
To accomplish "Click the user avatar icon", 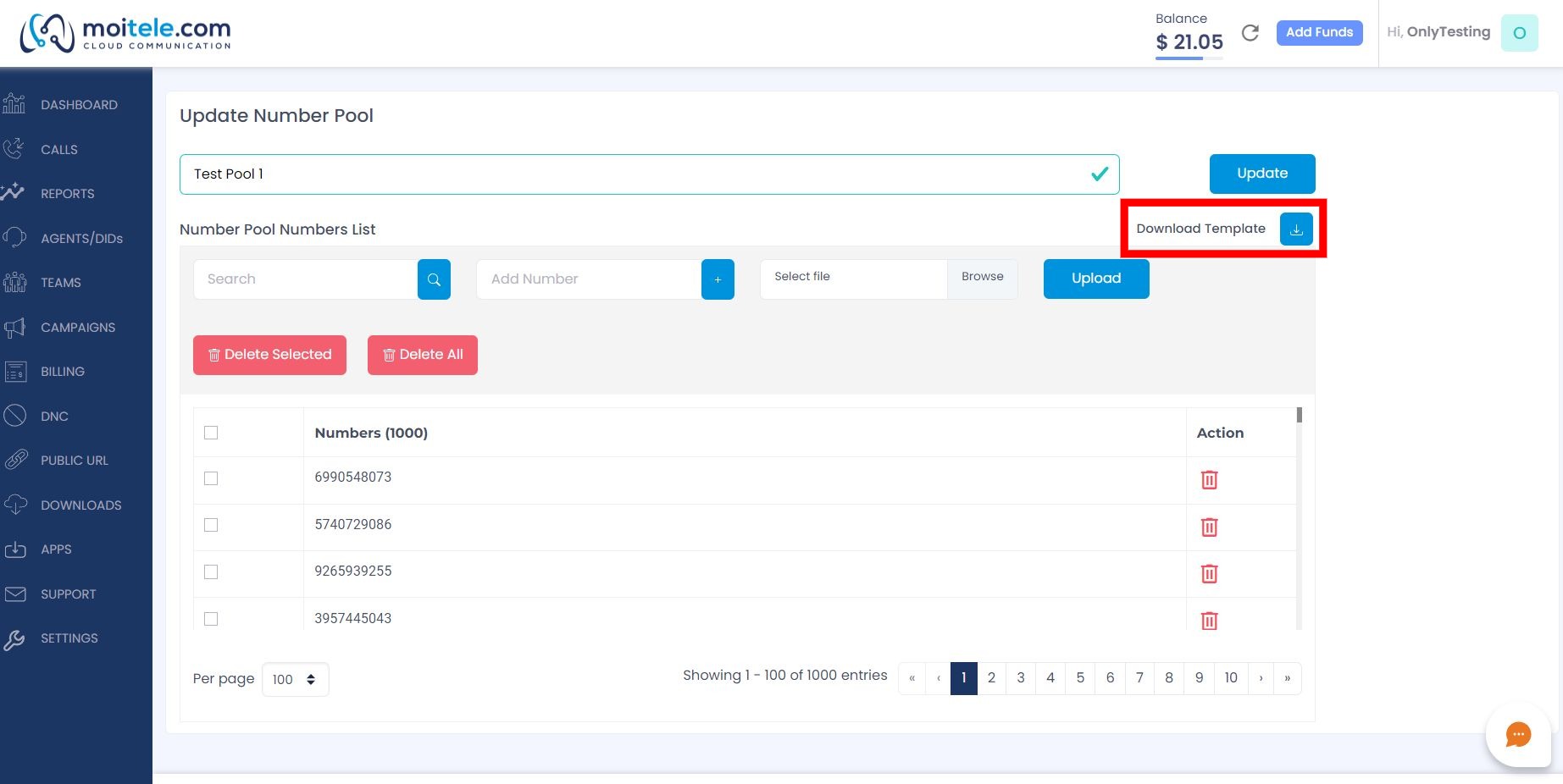I will click(1520, 33).
